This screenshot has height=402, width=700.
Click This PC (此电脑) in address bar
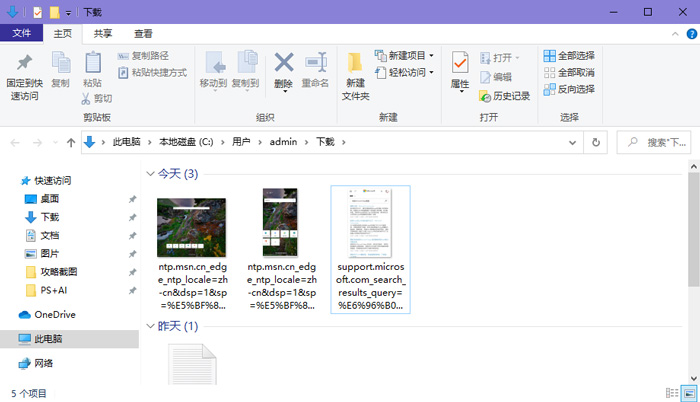[126, 142]
